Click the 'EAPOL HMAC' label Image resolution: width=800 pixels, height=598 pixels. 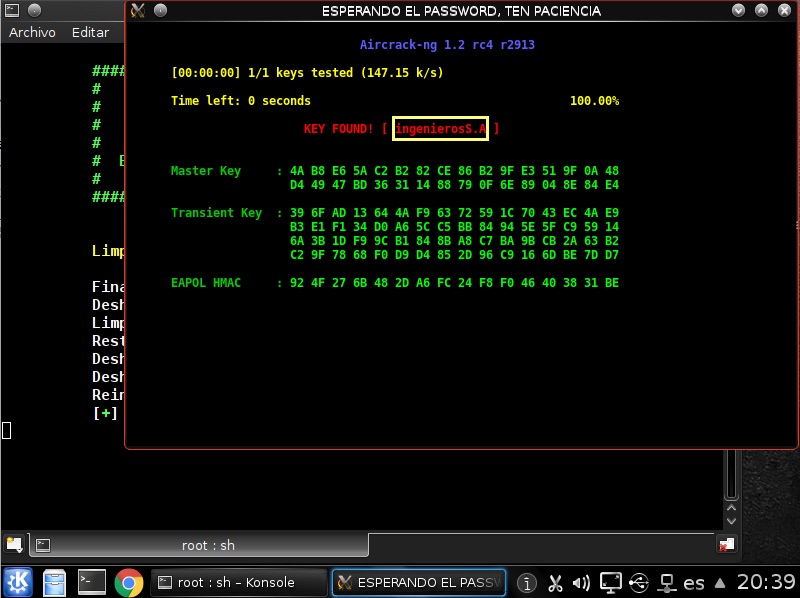click(206, 283)
